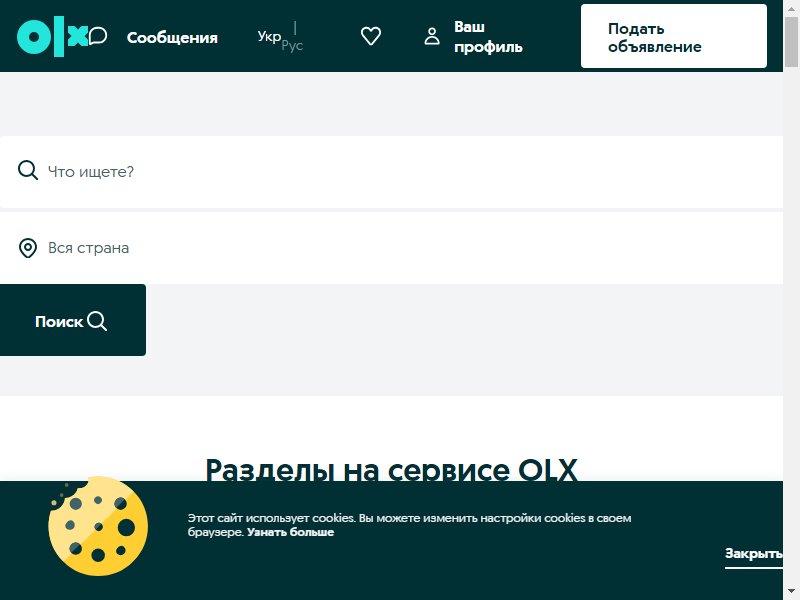Click the chat bubble messages icon
The height and width of the screenshot is (600, 800).
97,36
